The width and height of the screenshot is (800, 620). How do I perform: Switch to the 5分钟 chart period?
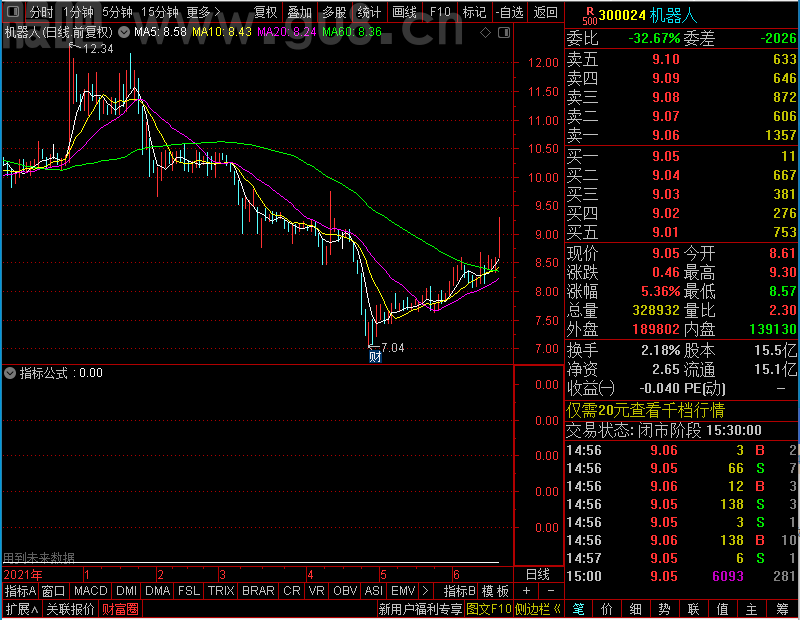(117, 12)
